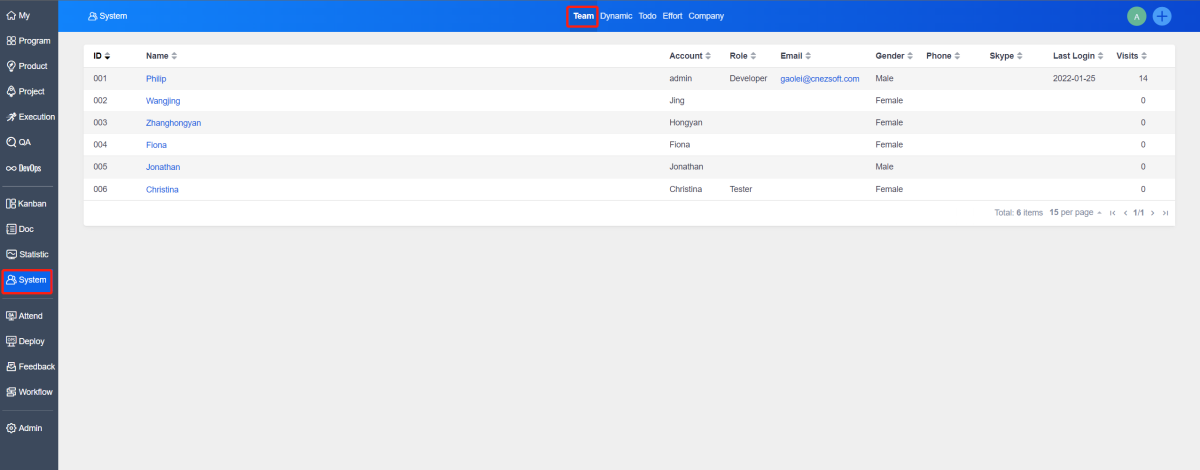
Task: Open the green user avatar menu
Action: pos(1136,16)
